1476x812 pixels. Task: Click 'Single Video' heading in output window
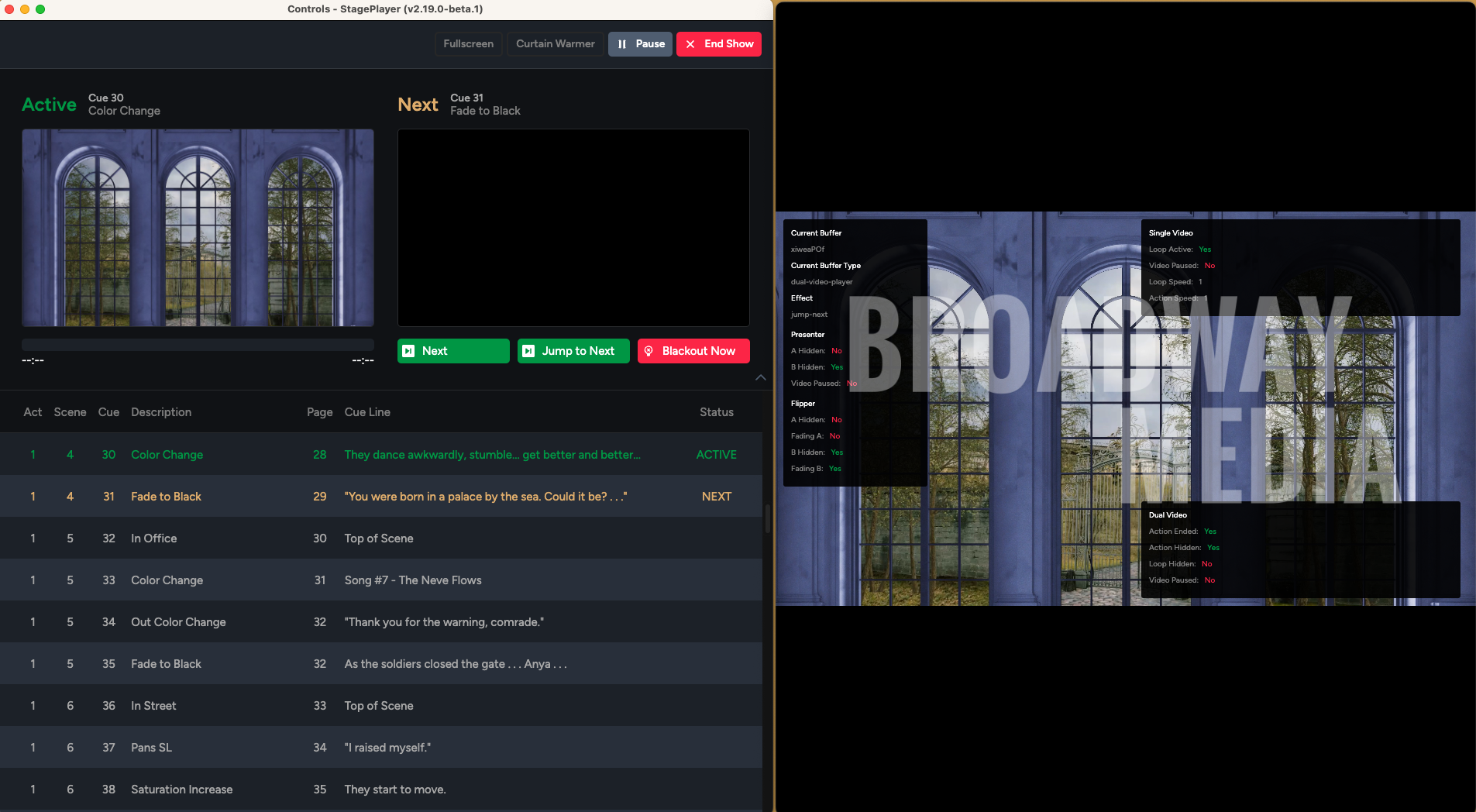pyautogui.click(x=1171, y=233)
